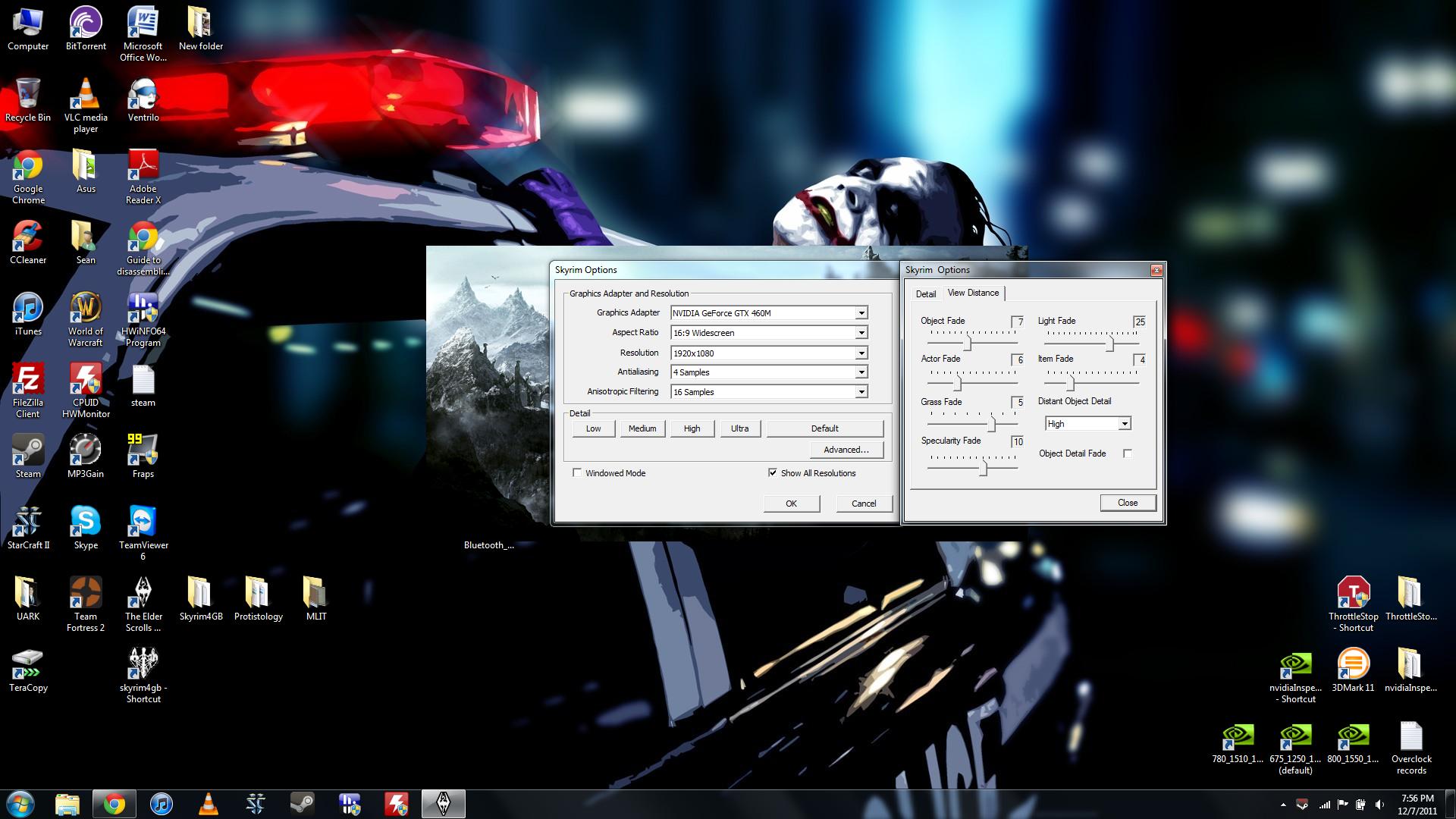Open the Advanced... settings
The image size is (1456, 819).
846,450
